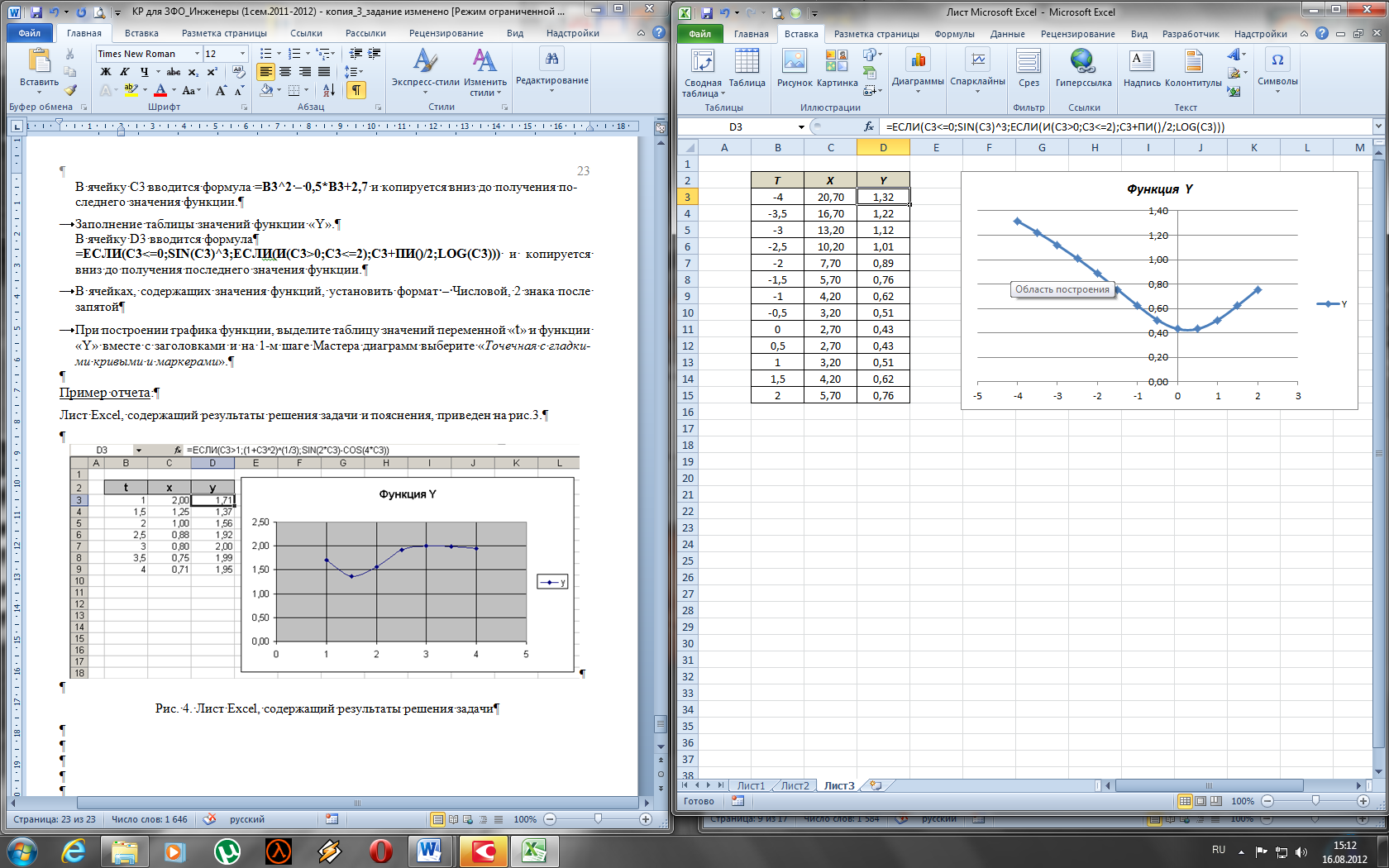The width and height of the screenshot is (1389, 868).
Task: Click the Надпись text box icon
Action: pos(1141,61)
